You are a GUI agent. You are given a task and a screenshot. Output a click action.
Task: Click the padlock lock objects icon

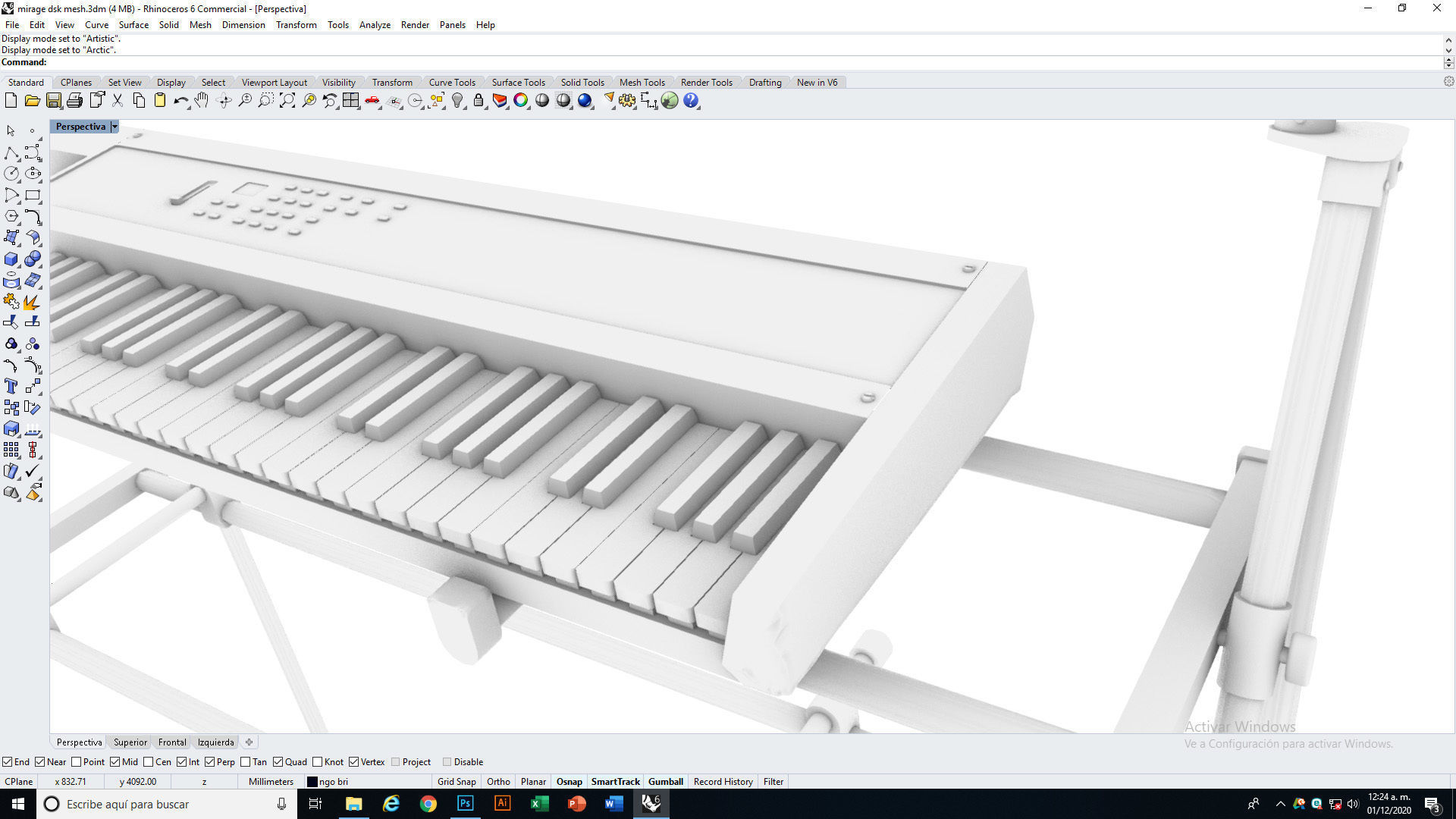click(x=479, y=101)
